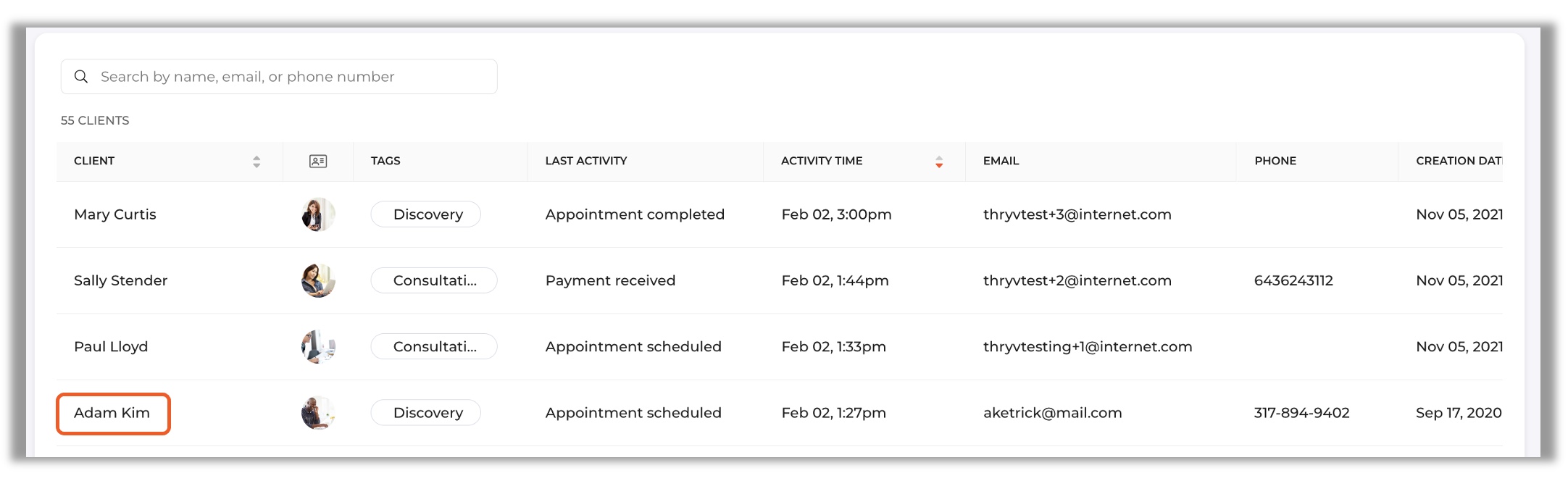Focus the client search input field
This screenshot has height=481, width=1568.
pyautogui.click(x=279, y=77)
